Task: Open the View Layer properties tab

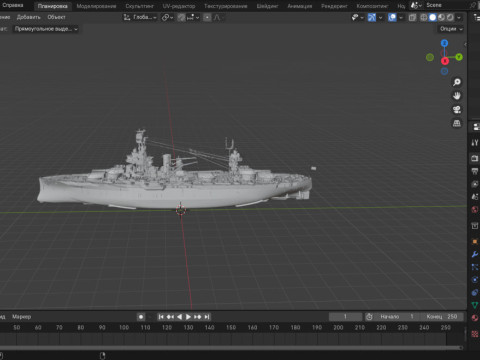Action: tap(475, 184)
